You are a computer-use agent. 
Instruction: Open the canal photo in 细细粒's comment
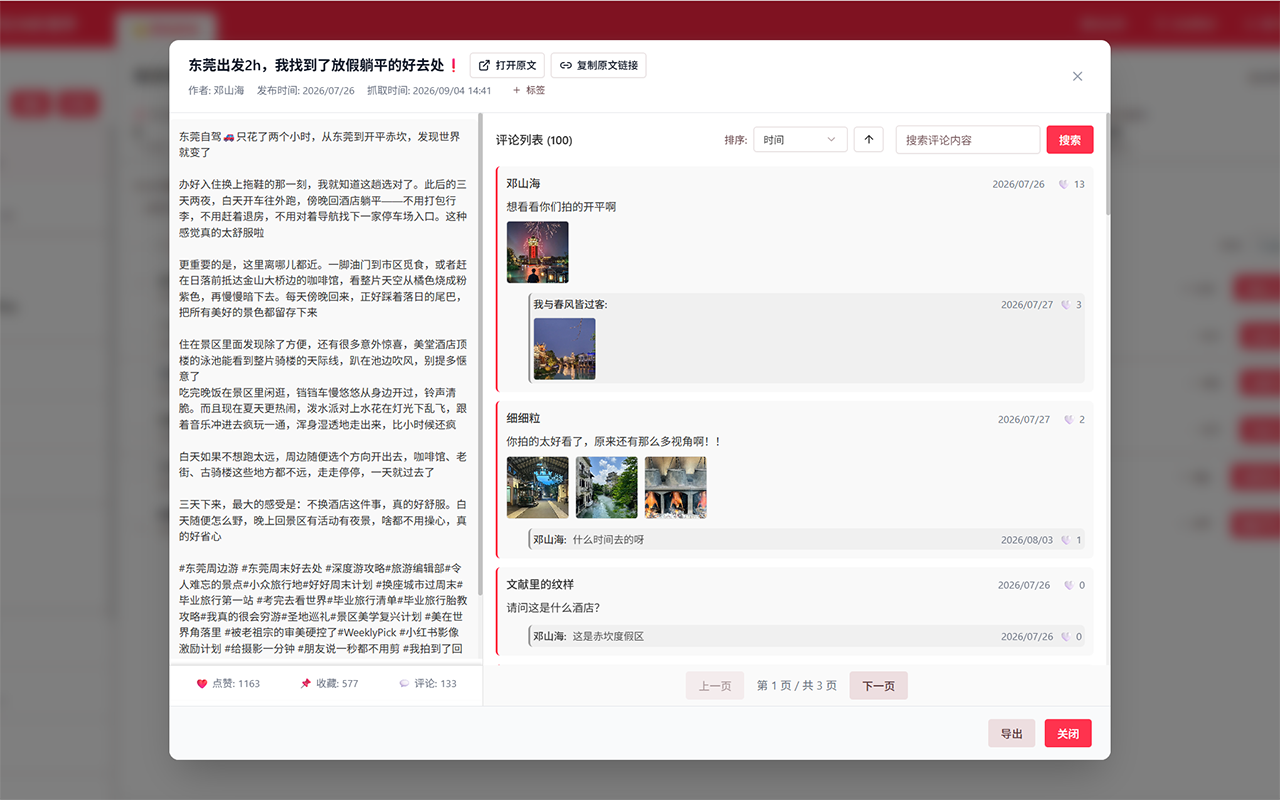[x=607, y=487]
